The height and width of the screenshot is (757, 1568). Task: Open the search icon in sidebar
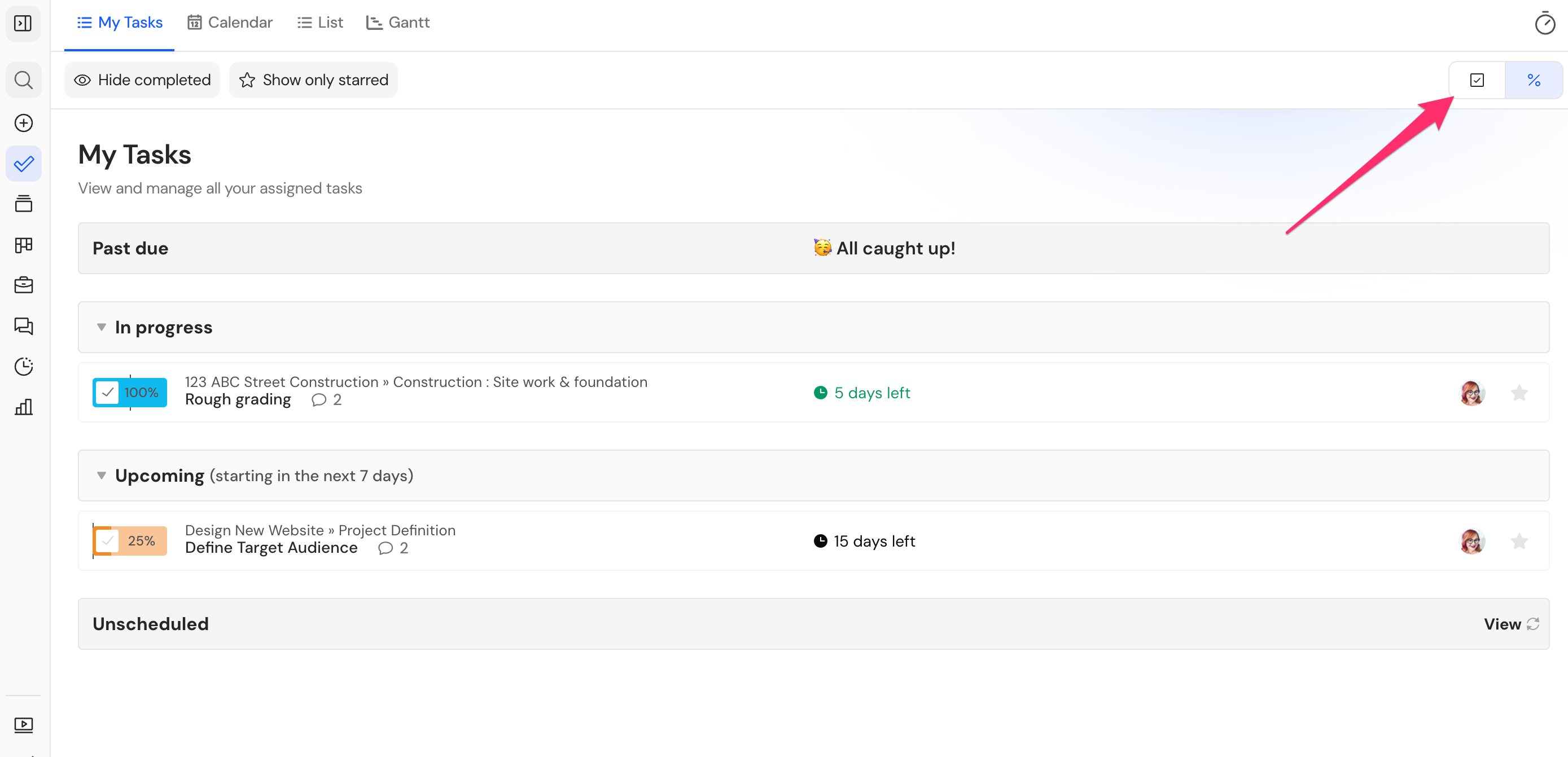(23, 80)
